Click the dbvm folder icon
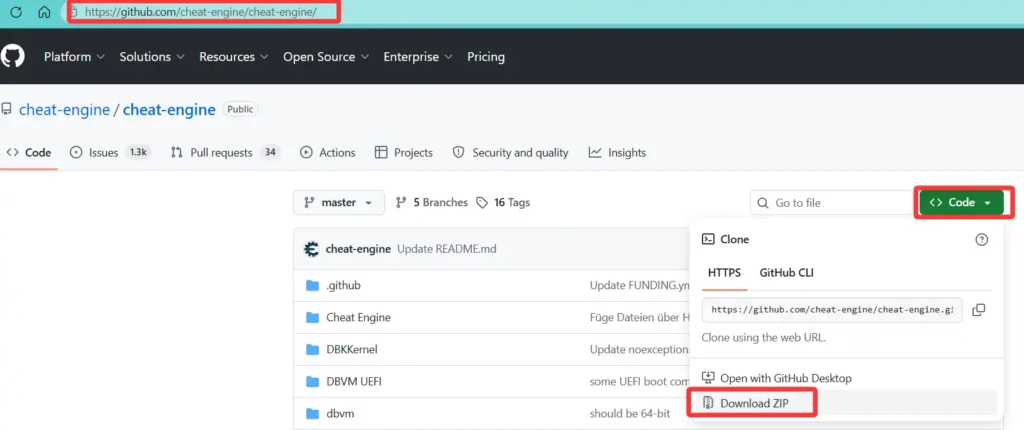The height and width of the screenshot is (430, 1024). point(312,414)
